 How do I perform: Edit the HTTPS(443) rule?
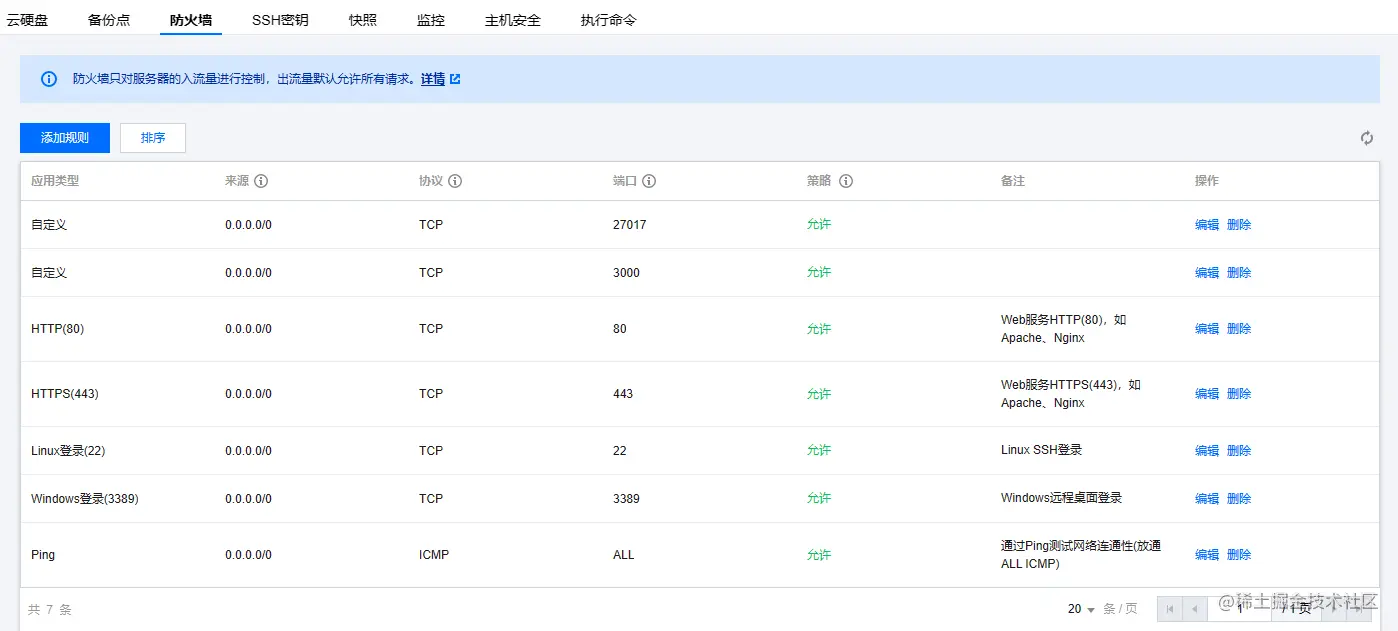pos(1207,394)
